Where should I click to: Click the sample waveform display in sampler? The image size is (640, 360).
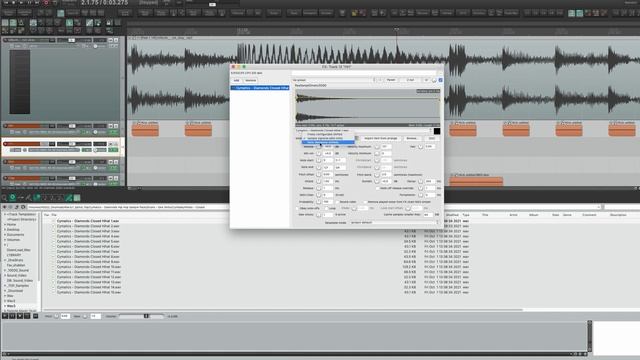click(368, 108)
